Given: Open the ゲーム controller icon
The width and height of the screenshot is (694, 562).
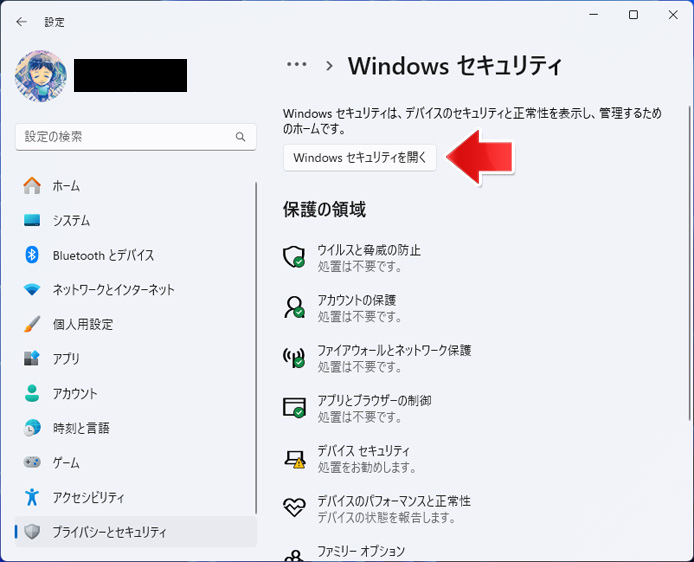Looking at the screenshot, I should 32,462.
